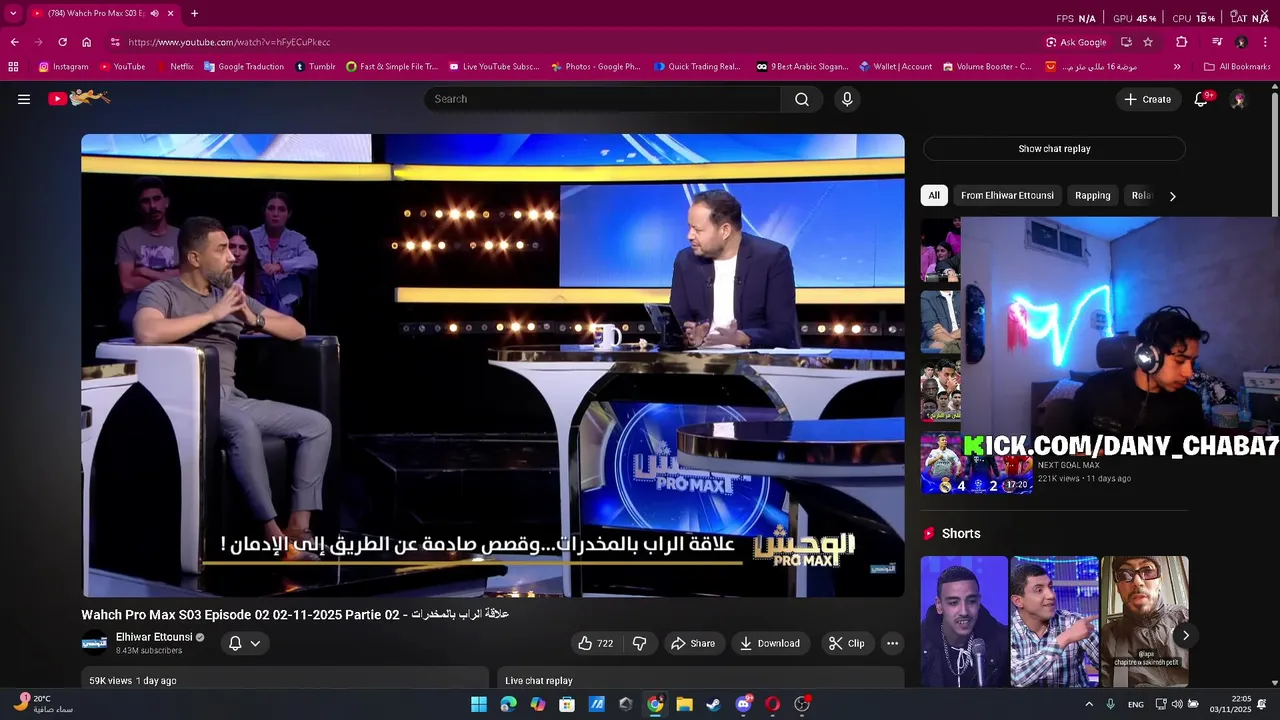Open the YouTube account avatar menu
Screen dimensions: 1280x720
1238,99
